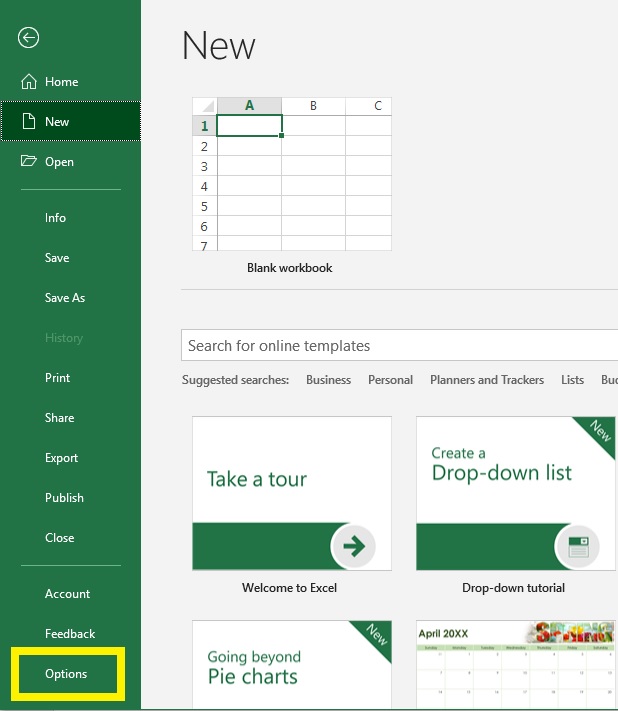
Task: Click the Search for online templates box
Action: (399, 346)
